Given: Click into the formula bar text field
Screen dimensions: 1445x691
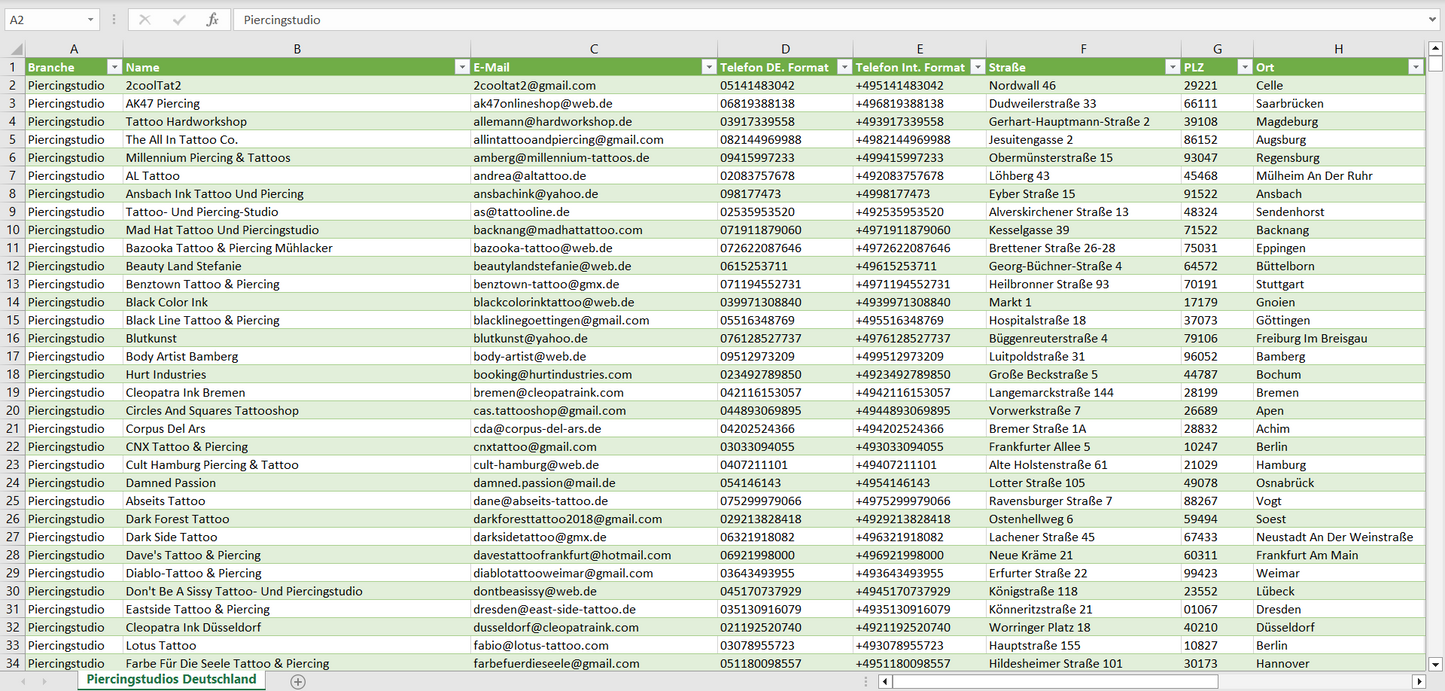Looking at the screenshot, I should point(800,20).
